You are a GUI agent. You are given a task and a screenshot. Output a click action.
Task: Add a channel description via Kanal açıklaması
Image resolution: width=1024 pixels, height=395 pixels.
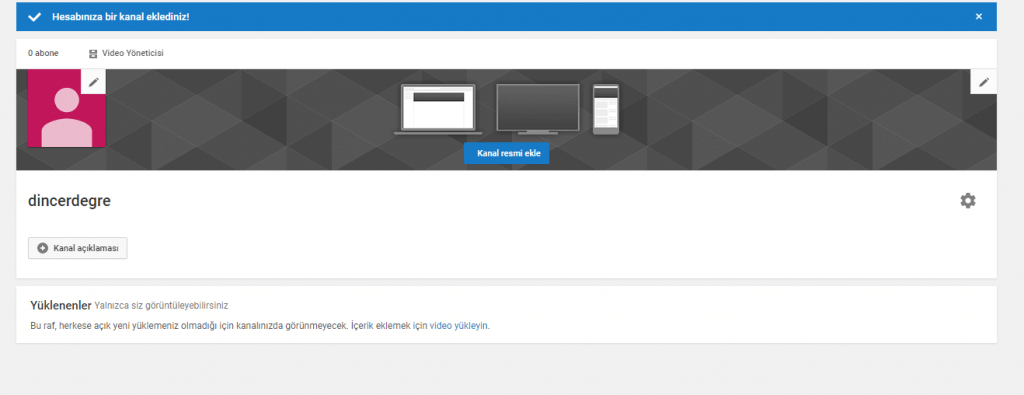click(78, 248)
